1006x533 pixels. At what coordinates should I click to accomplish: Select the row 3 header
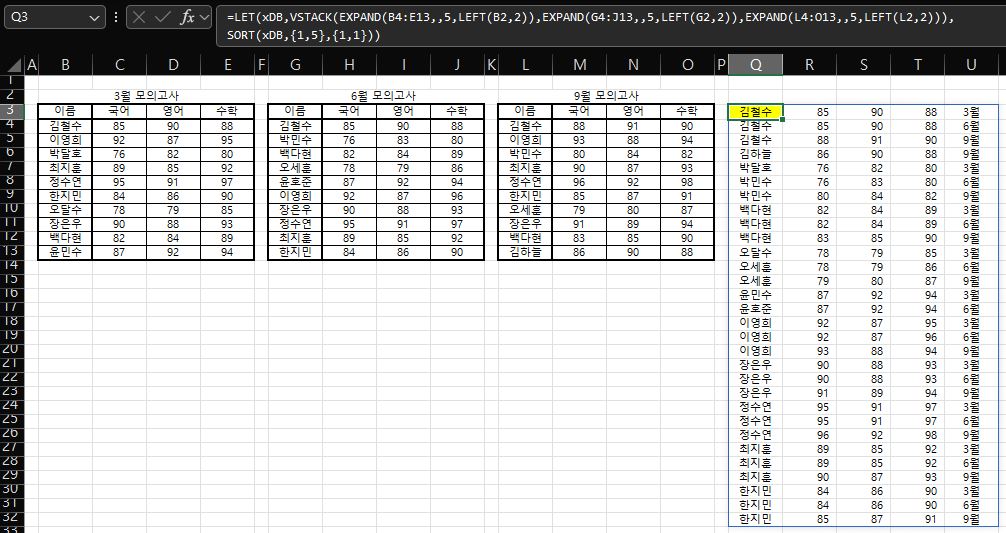pos(11,111)
